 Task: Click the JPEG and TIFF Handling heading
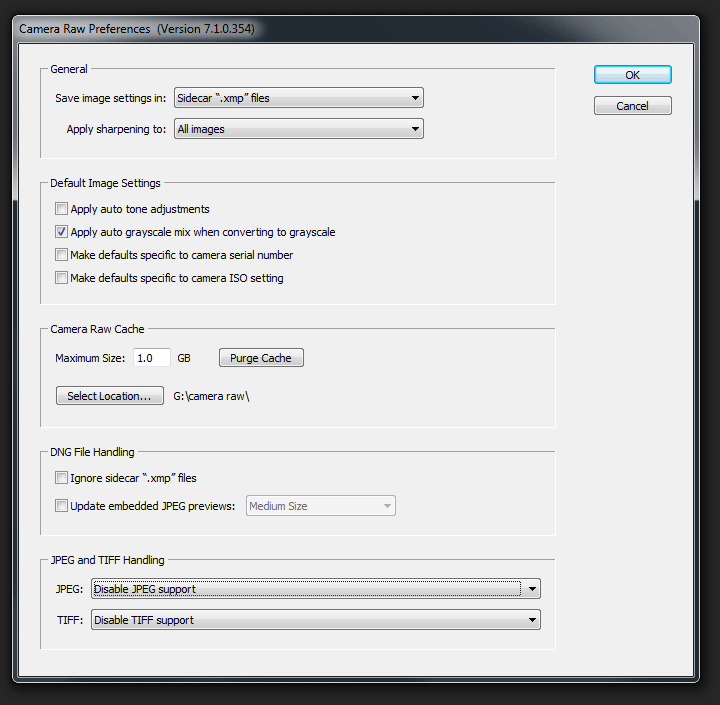point(107,560)
